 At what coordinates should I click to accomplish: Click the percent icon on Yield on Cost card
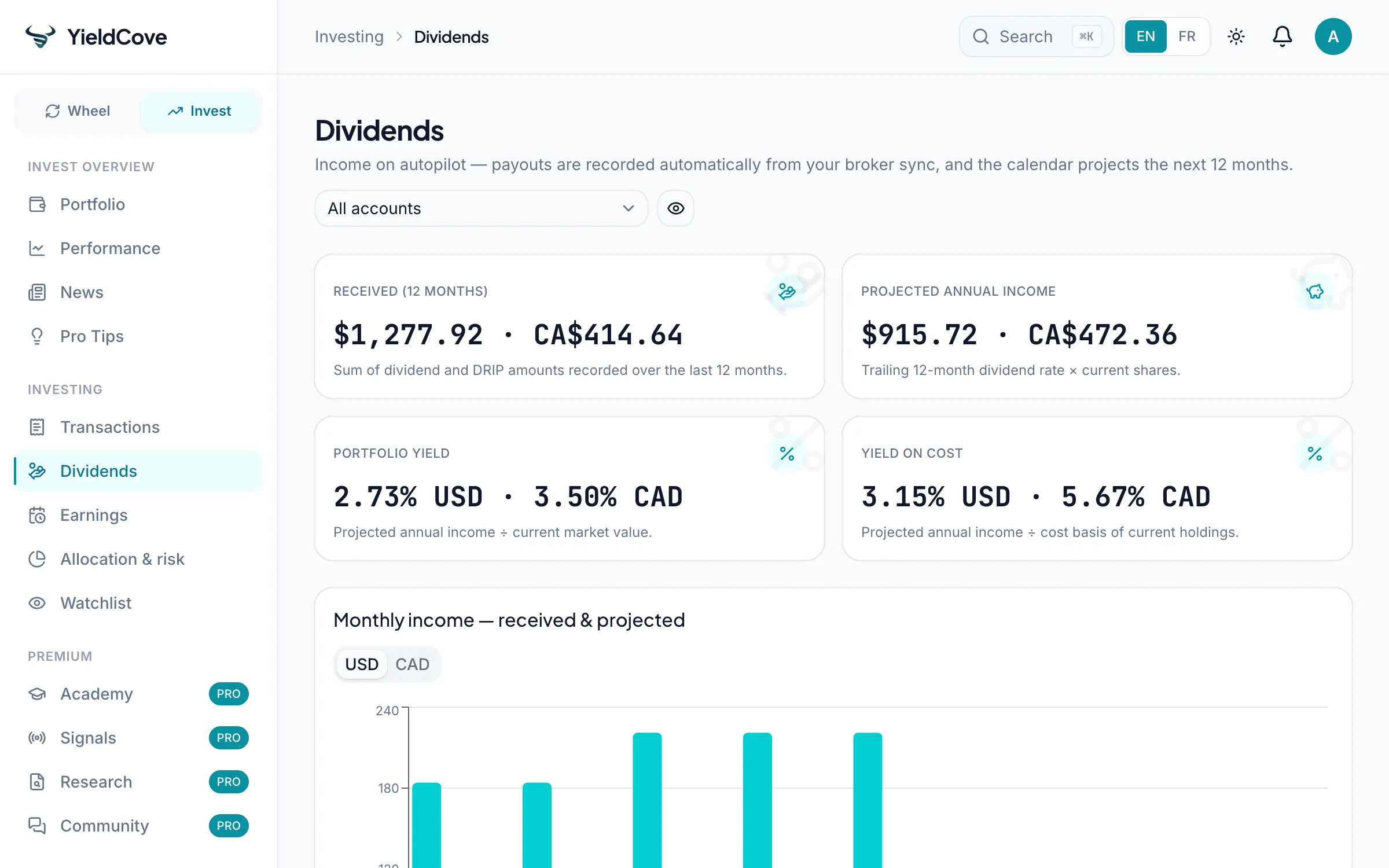(1315, 454)
